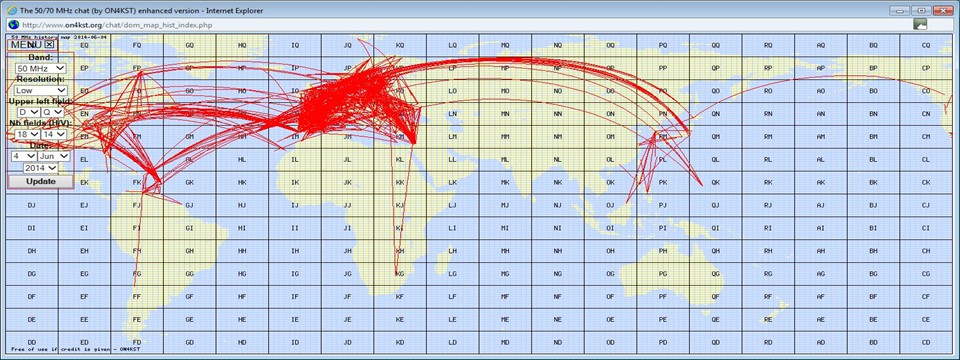Viewport: 960px width, 360px height.
Task: Open the vertical fields dropdown showing 14
Action: pyautogui.click(x=54, y=133)
